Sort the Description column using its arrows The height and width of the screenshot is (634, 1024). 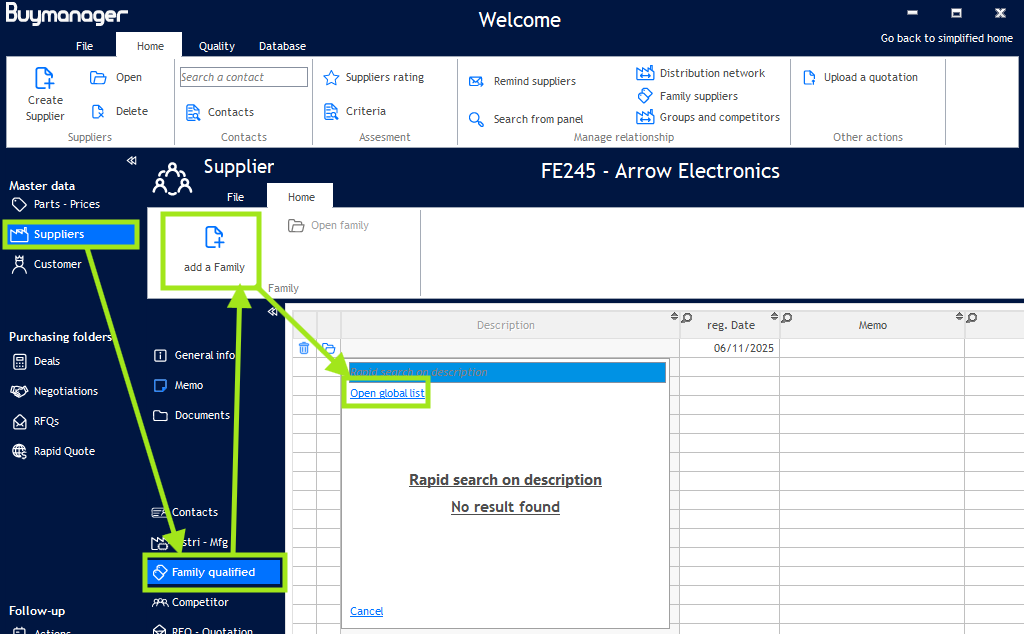tap(674, 318)
